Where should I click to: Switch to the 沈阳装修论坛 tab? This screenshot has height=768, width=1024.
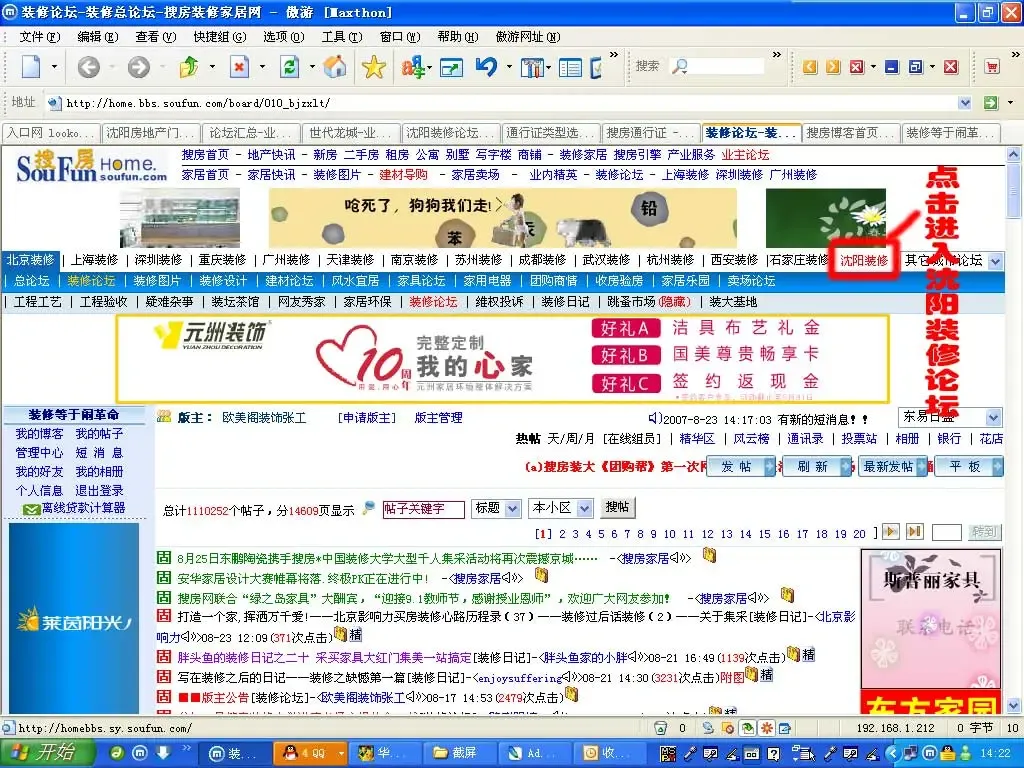pyautogui.click(x=451, y=133)
